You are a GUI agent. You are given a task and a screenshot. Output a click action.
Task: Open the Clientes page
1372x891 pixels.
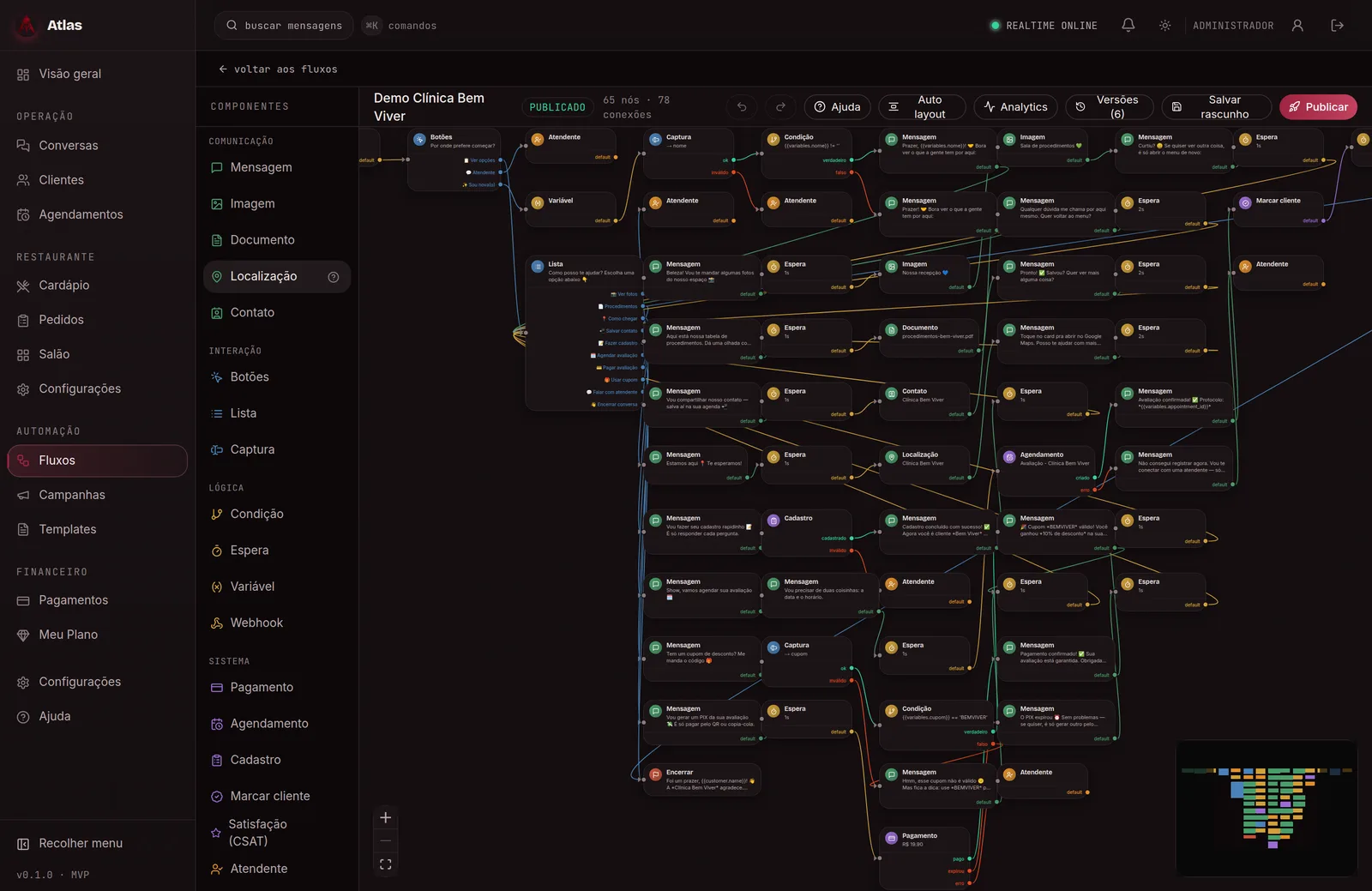(97, 180)
